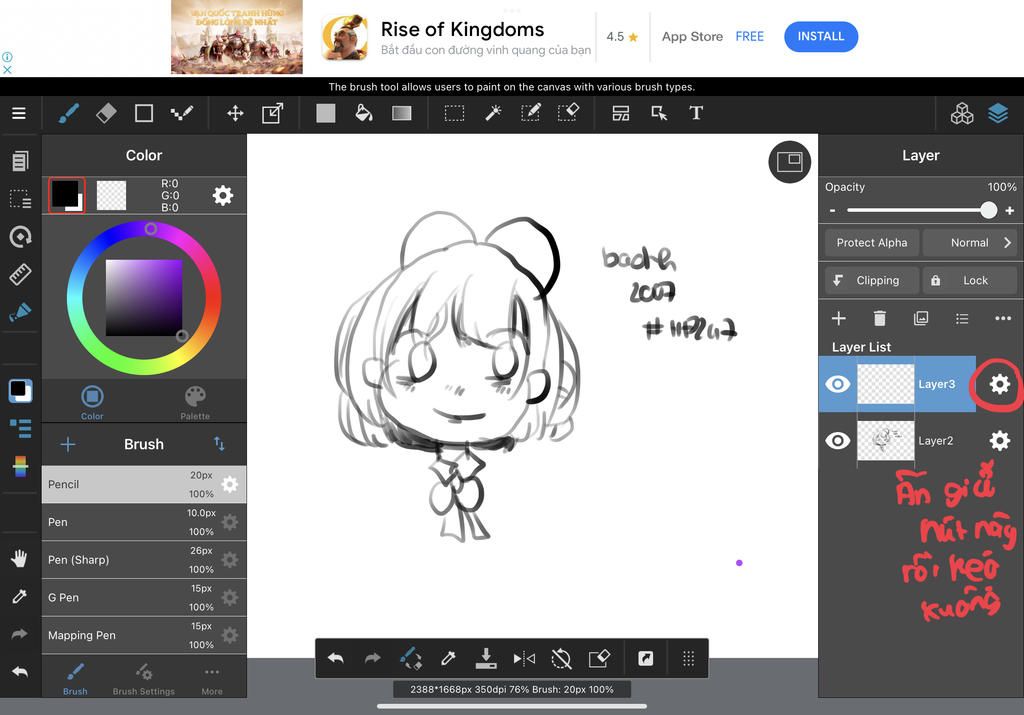Select the Operation/object cursor tool
Image resolution: width=1024 pixels, height=715 pixels.
659,114
